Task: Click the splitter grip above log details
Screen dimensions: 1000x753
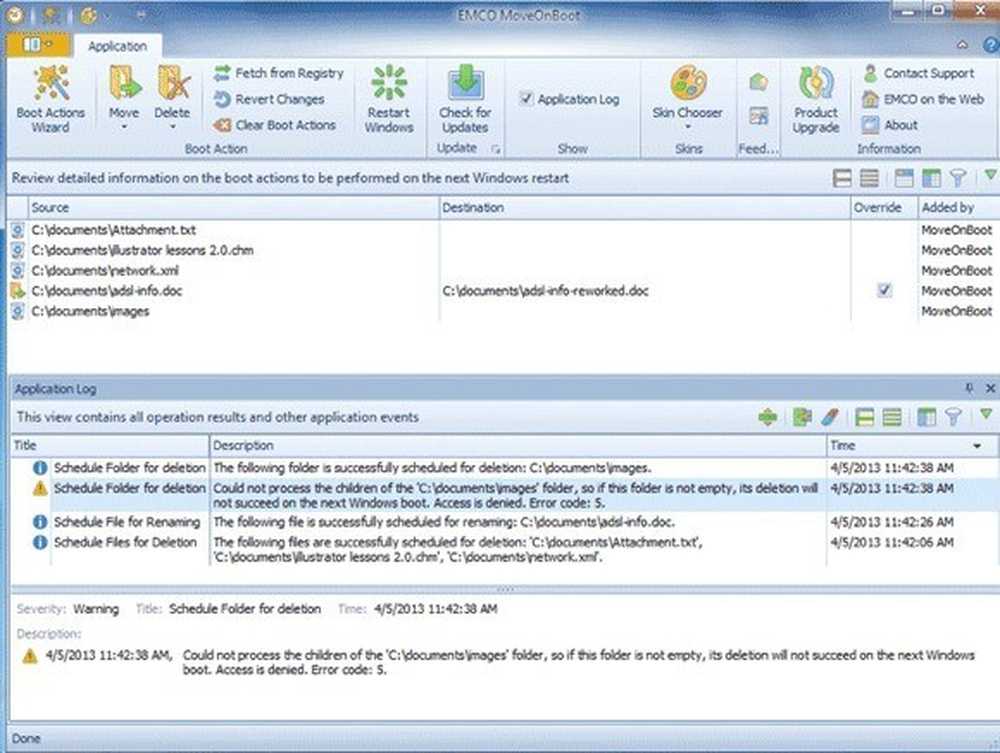Action: point(504,589)
